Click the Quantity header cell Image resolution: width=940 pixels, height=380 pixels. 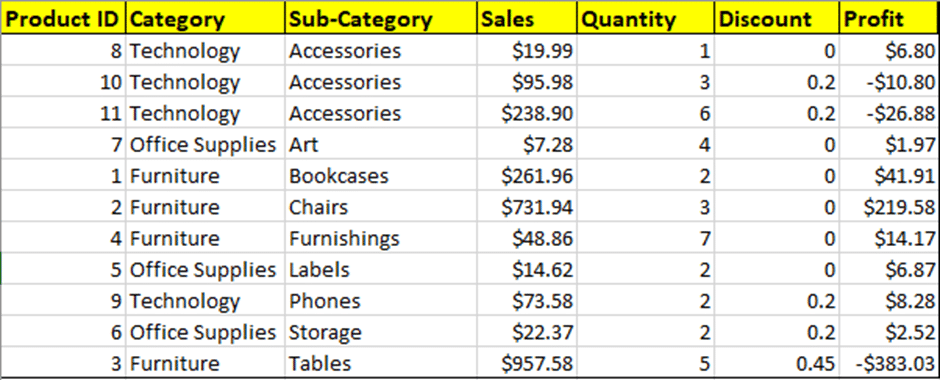click(646, 19)
